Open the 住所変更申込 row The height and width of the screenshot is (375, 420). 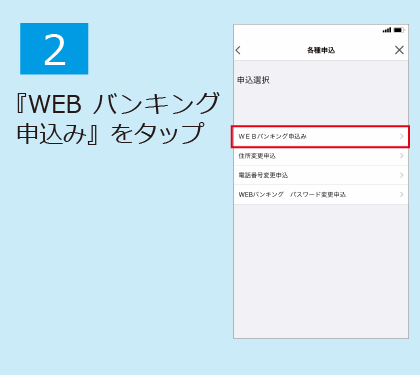pyautogui.click(x=321, y=156)
